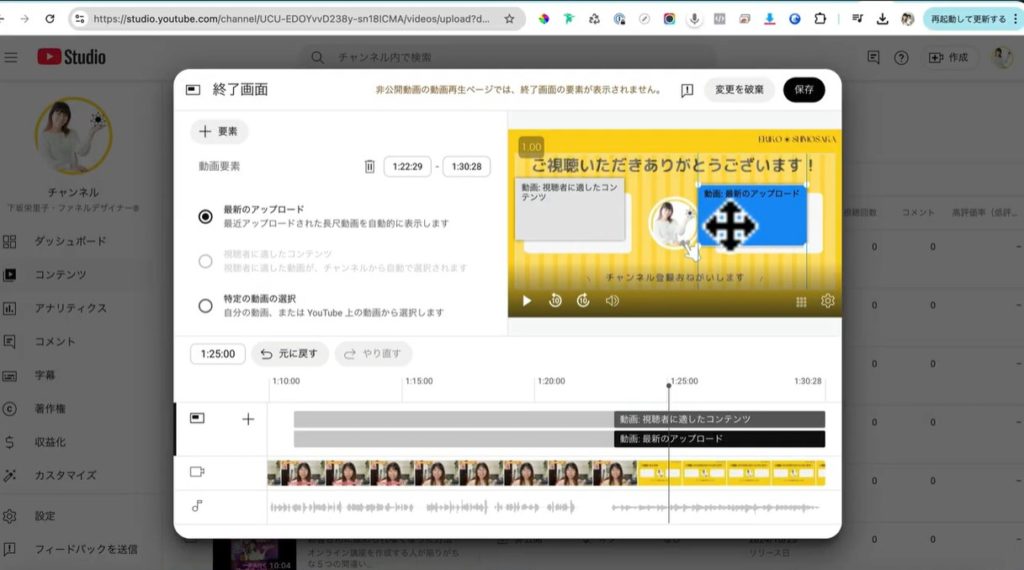Open the hamburger navigation menu
This screenshot has width=1024, height=570.
(x=11, y=57)
